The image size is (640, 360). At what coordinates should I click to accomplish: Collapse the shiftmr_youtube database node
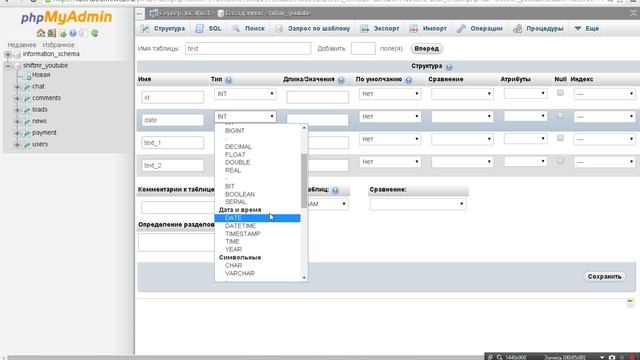pyautogui.click(x=8, y=66)
